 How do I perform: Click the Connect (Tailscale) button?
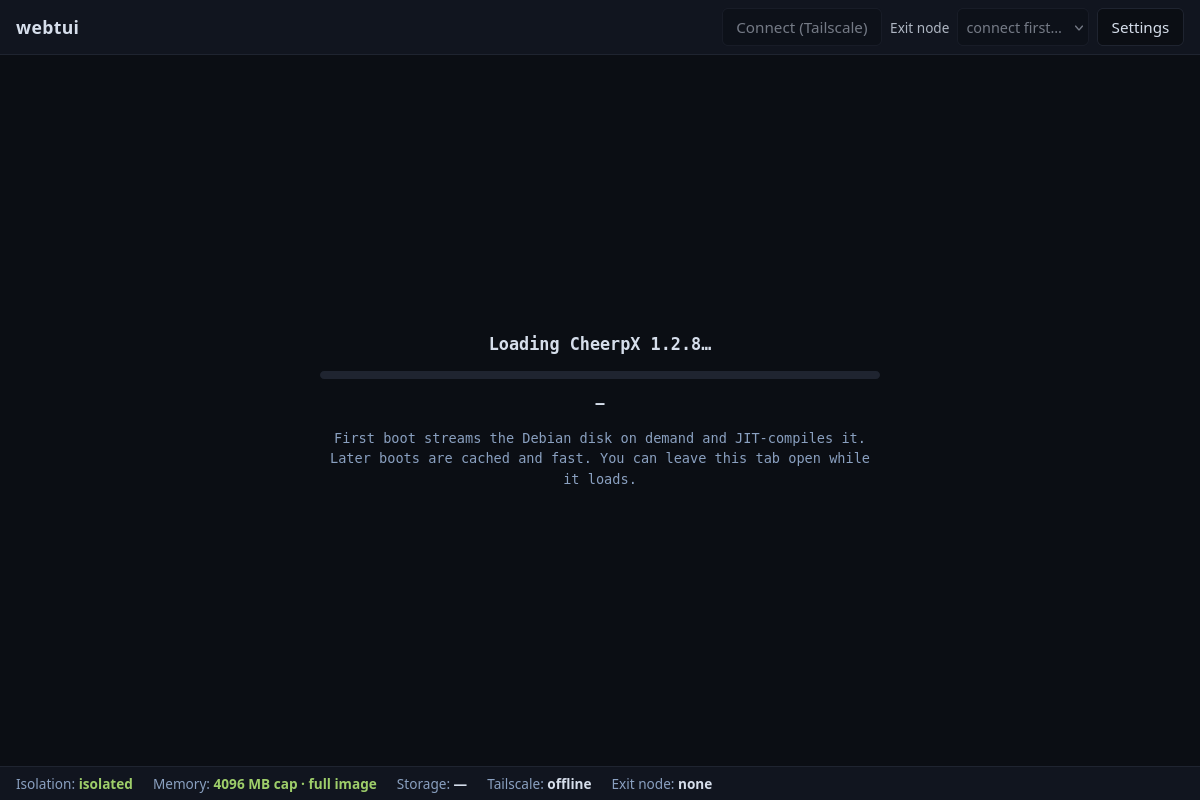coord(802,27)
